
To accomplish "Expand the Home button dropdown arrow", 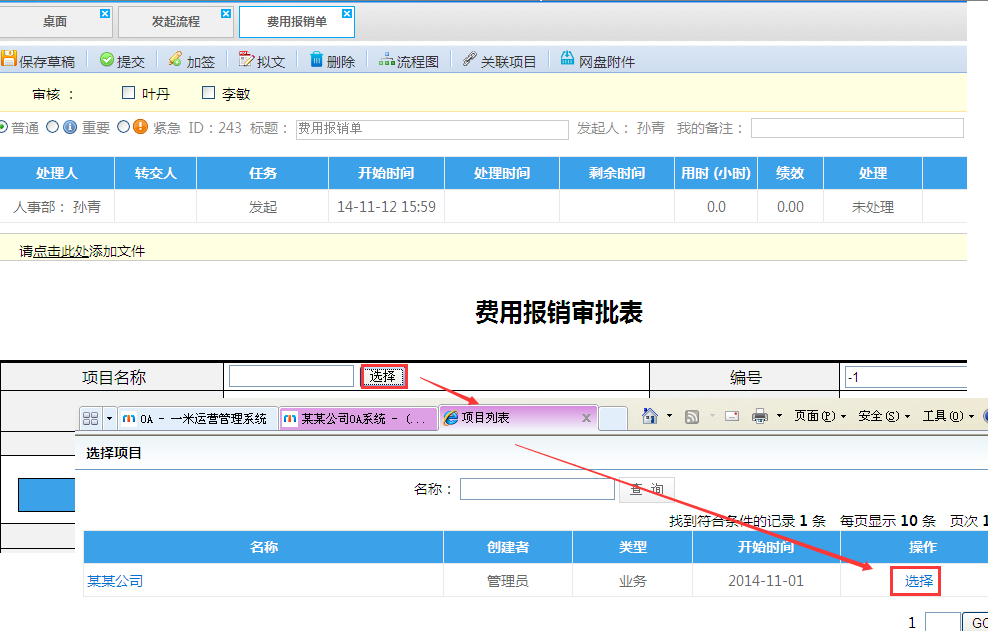I will tap(669, 416).
